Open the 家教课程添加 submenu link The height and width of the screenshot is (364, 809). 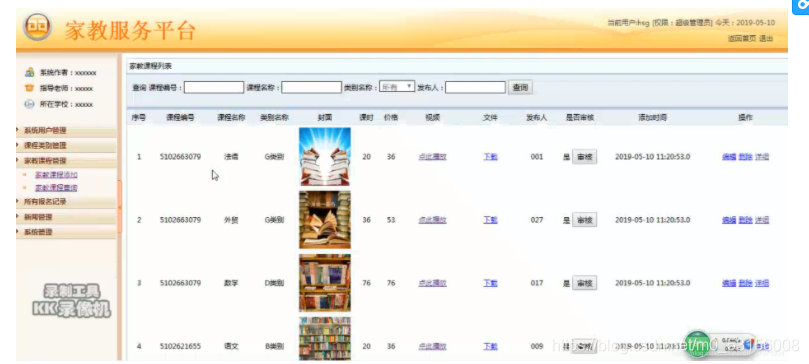(x=56, y=175)
